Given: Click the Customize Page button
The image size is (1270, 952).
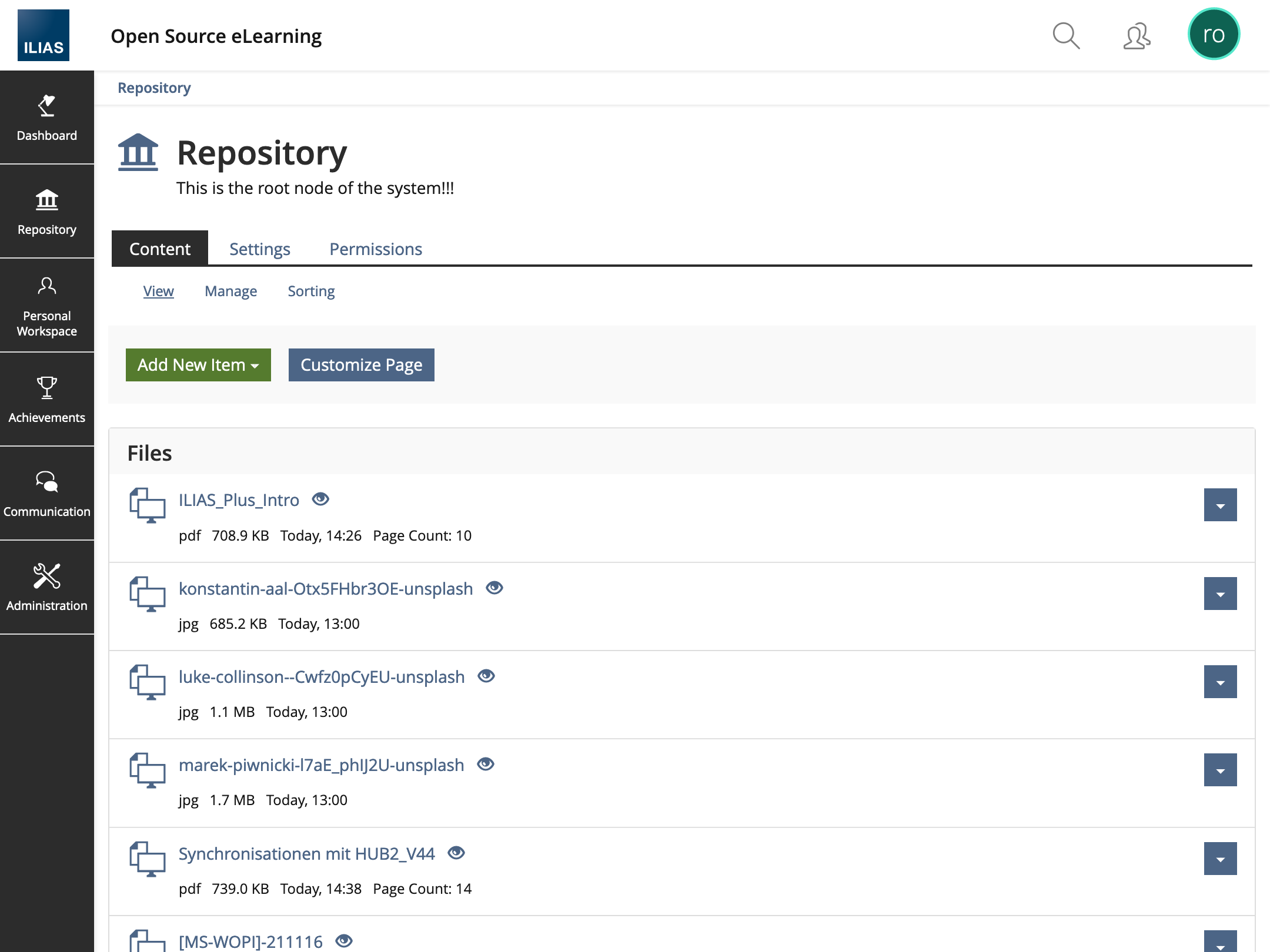Looking at the screenshot, I should pos(361,365).
